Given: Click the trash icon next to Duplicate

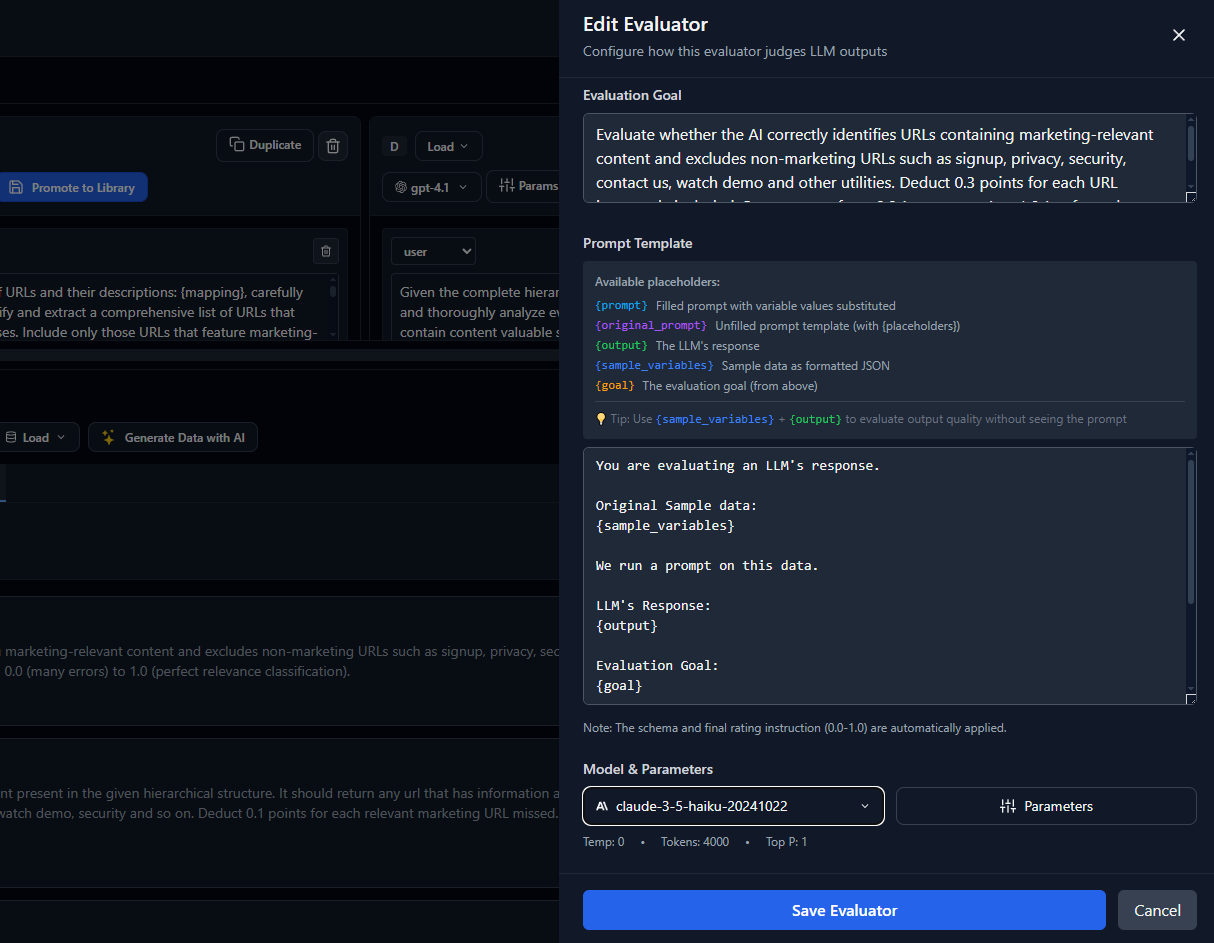Looking at the screenshot, I should pyautogui.click(x=333, y=146).
